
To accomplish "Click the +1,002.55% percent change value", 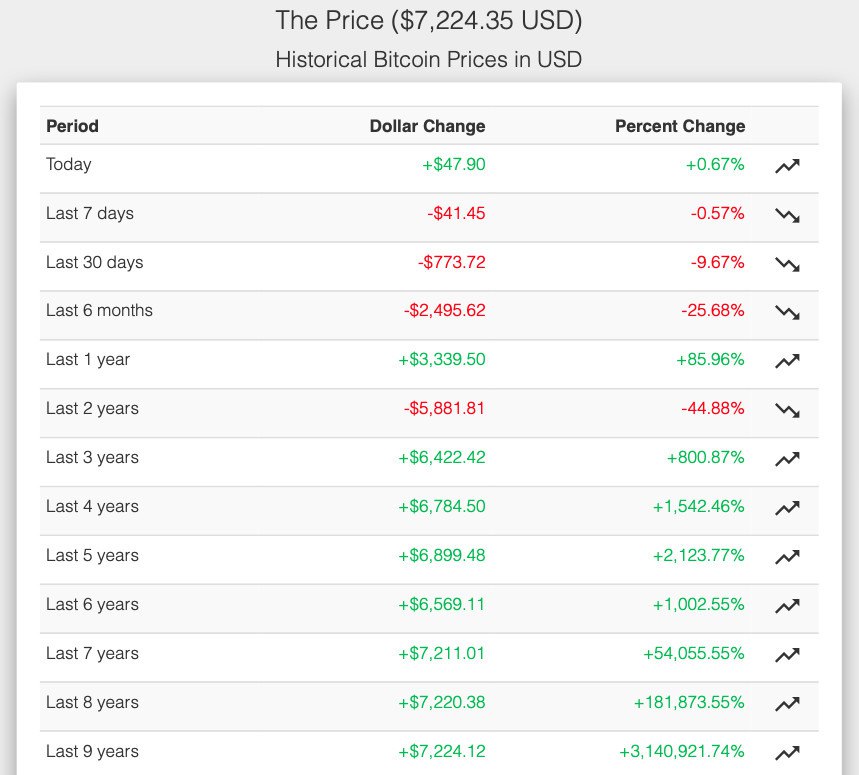I will point(698,604).
